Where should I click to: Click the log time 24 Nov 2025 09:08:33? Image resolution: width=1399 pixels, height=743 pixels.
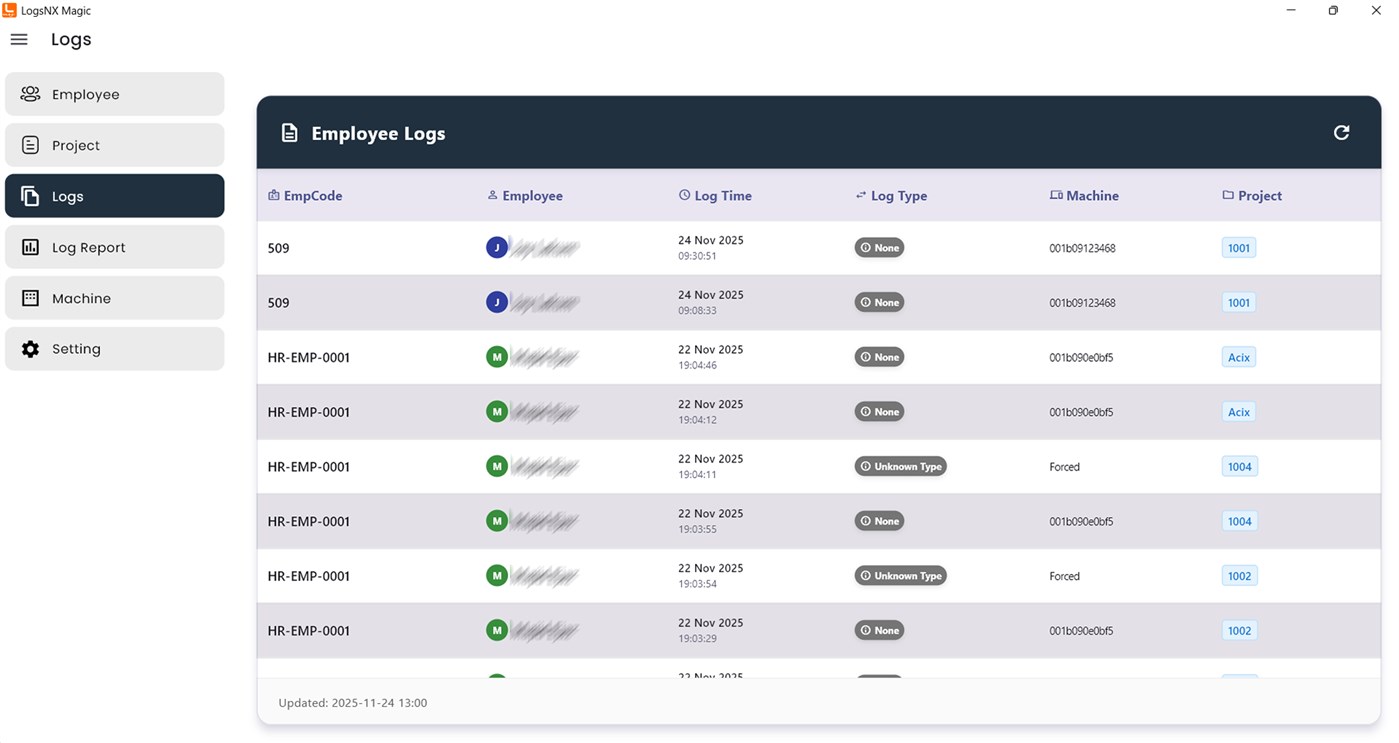(x=711, y=302)
